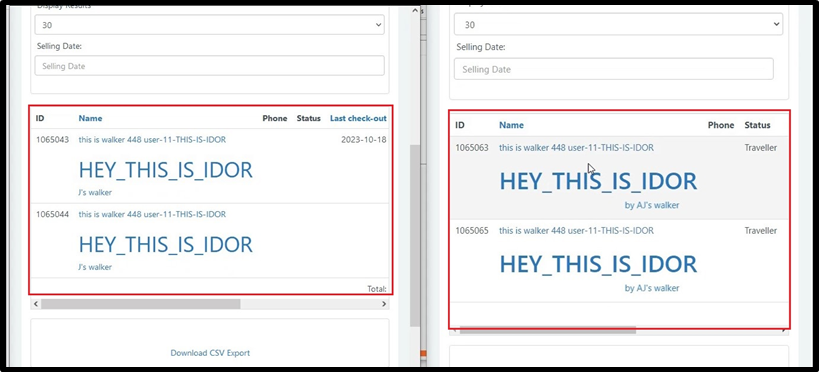
Task: Click J's walker text under row 1065043
Action: click(95, 192)
